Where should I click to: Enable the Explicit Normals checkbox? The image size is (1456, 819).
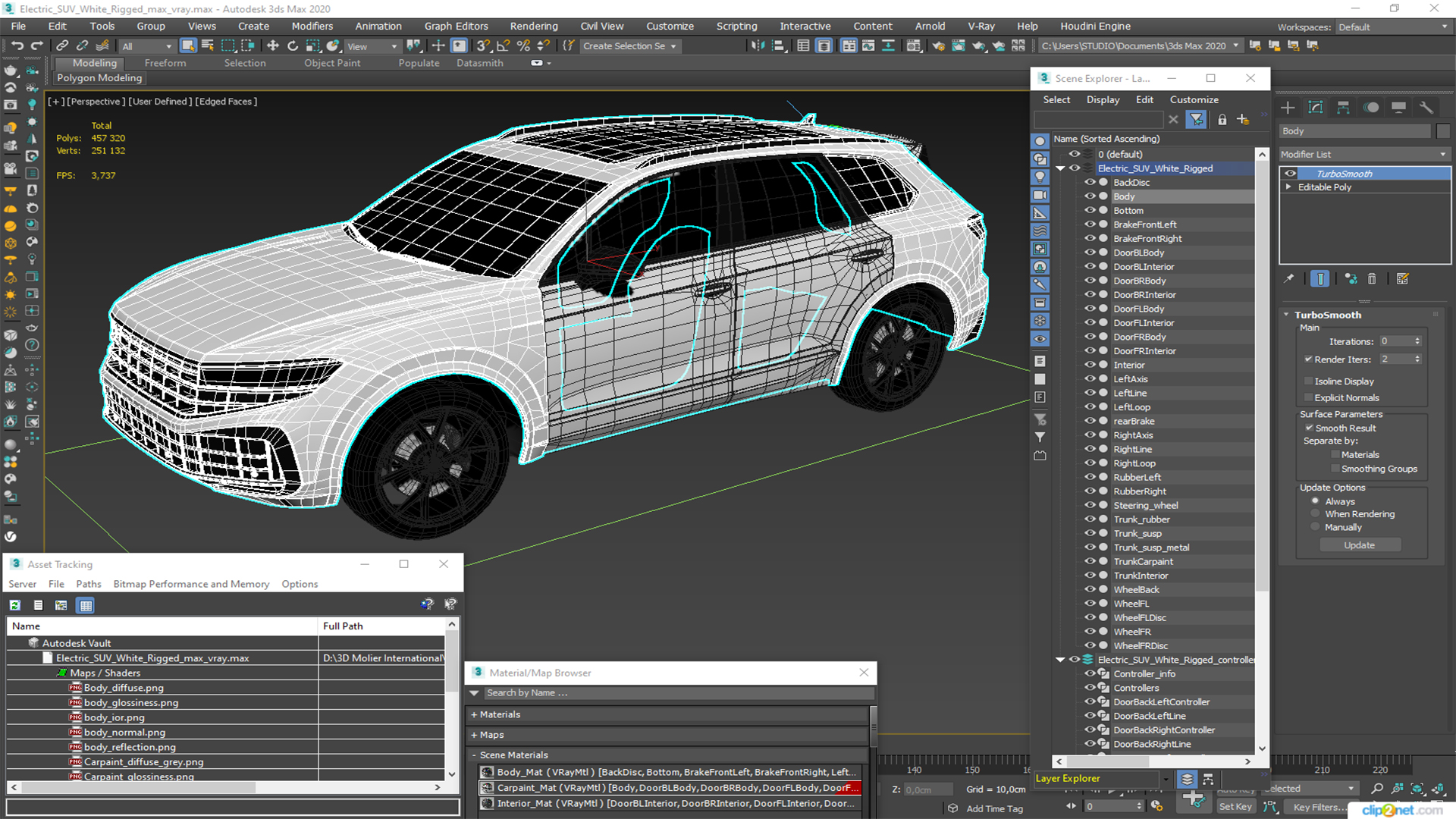(x=1308, y=398)
